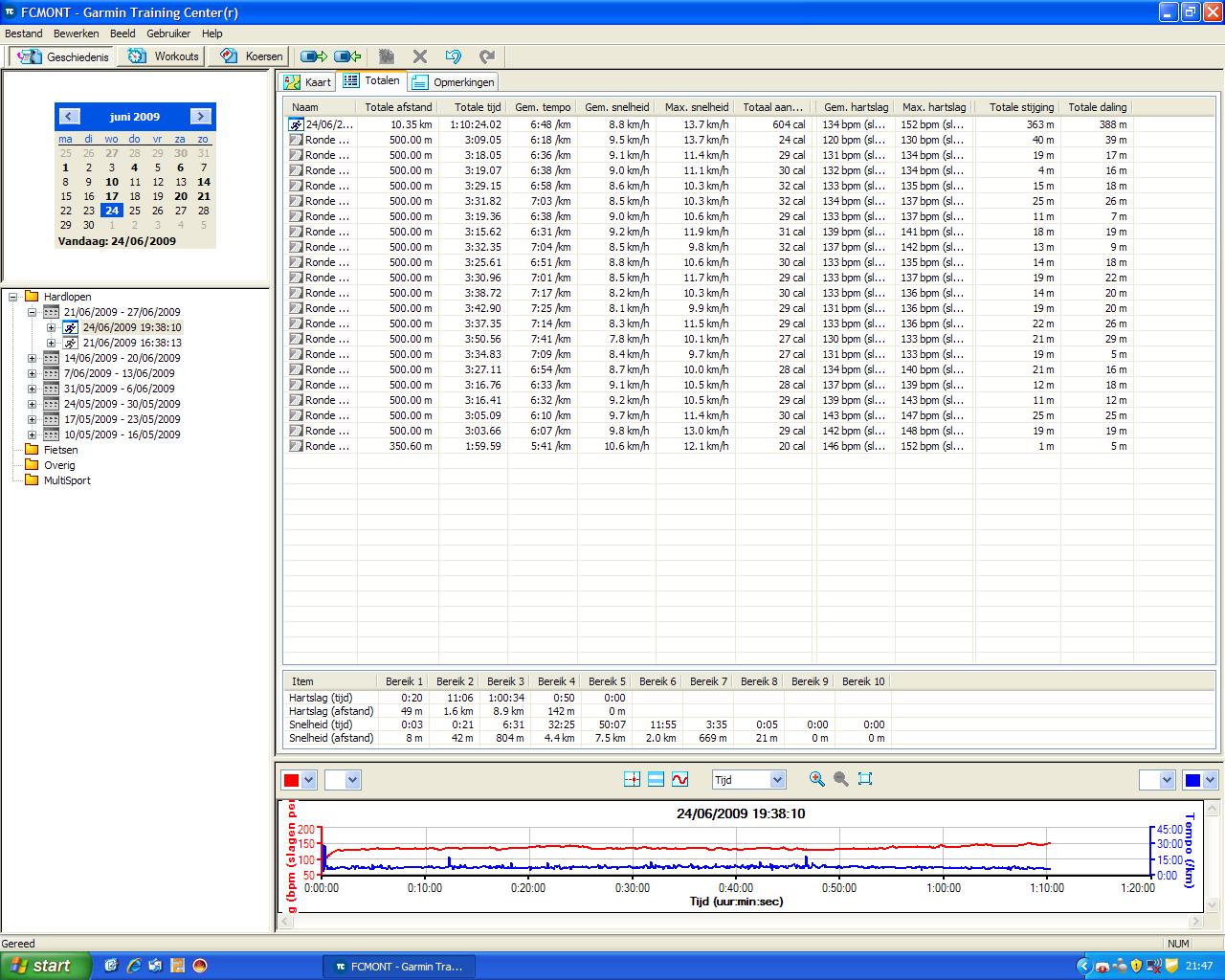Click the FCMONT taskbar button
Screen dimensions: 1225x980
coord(397,966)
